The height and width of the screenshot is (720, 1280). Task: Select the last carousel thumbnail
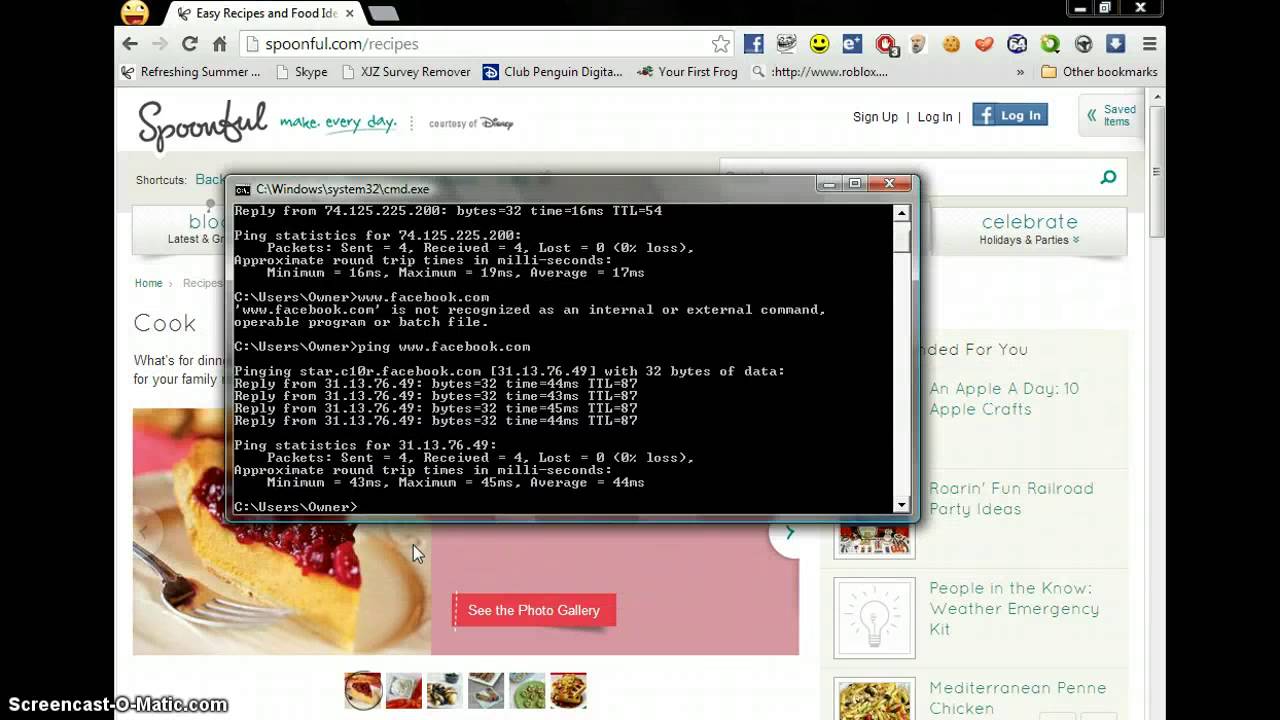pyautogui.click(x=568, y=690)
